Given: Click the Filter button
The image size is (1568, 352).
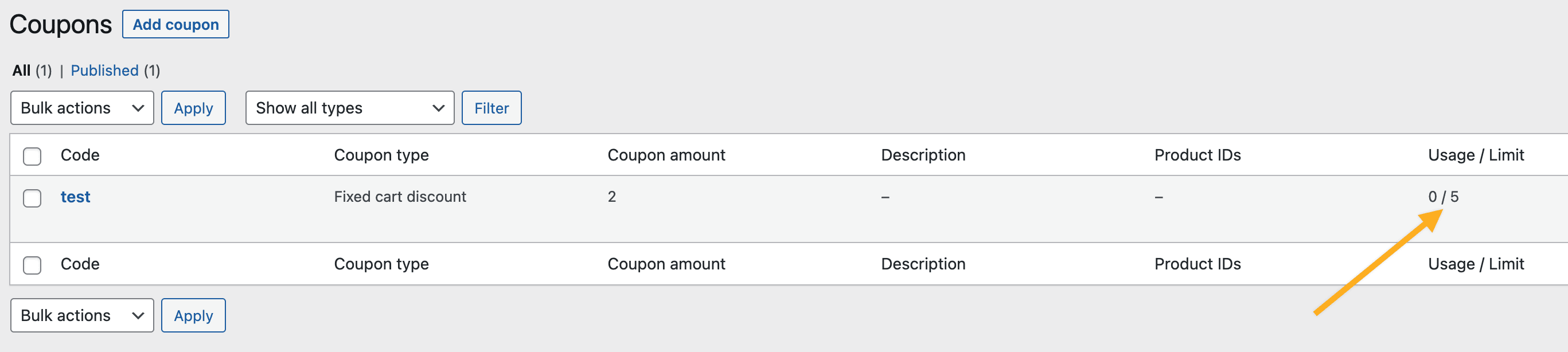Looking at the screenshot, I should [491, 108].
